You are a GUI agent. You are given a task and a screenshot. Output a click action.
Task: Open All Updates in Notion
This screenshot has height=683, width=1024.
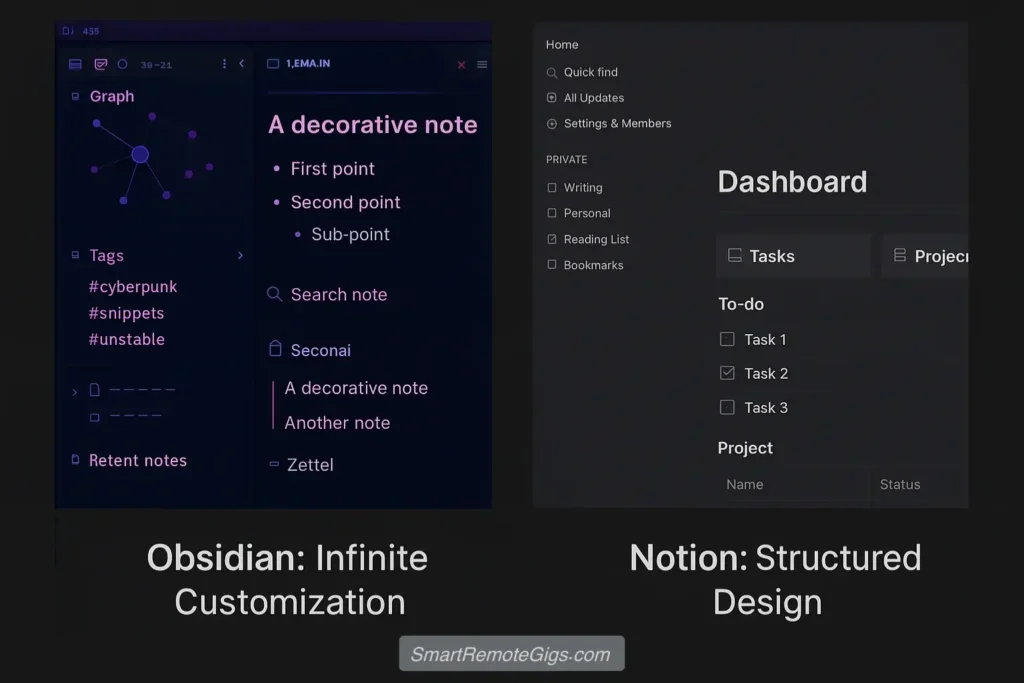tap(594, 98)
